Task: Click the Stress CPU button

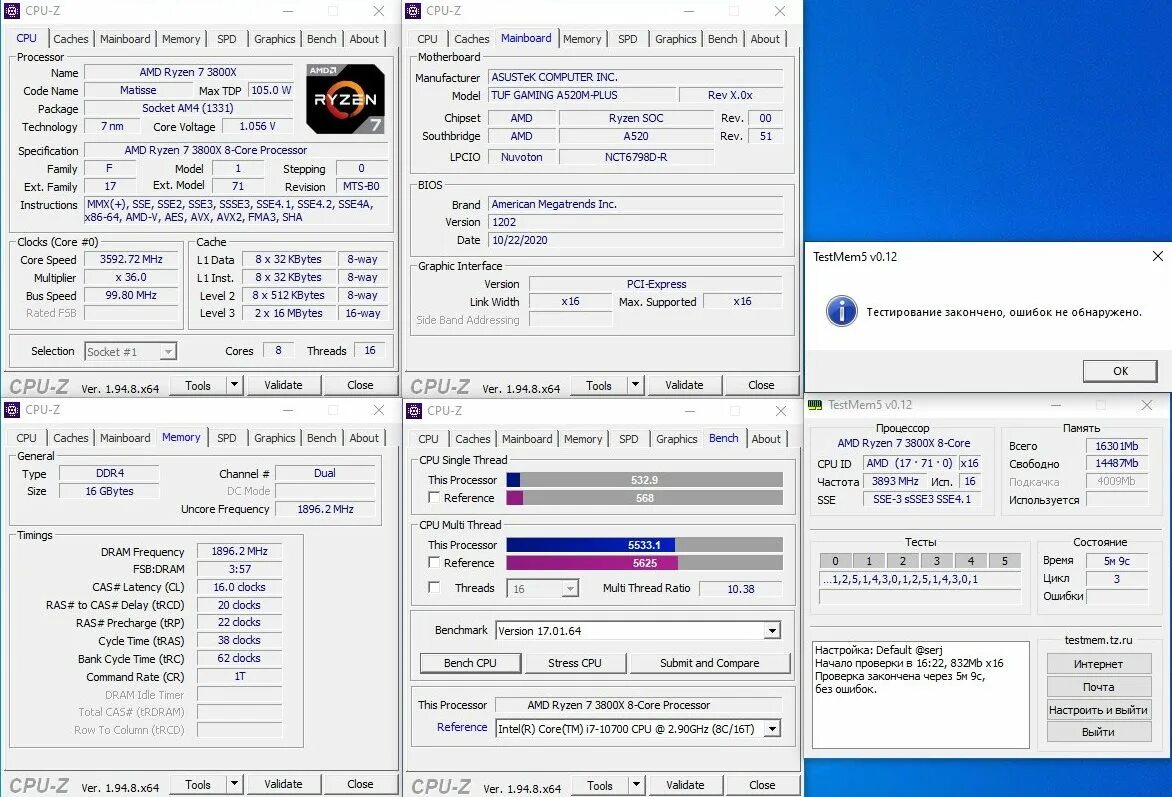Action: [575, 663]
